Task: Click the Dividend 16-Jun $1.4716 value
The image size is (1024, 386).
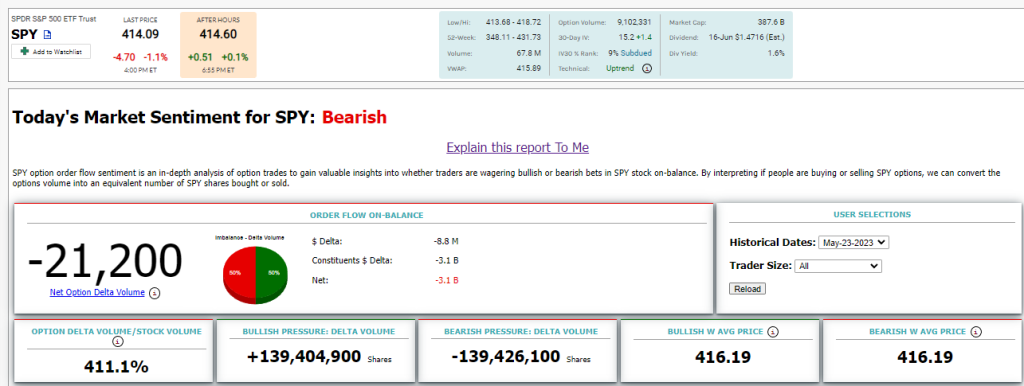Action: pyautogui.click(x=746, y=37)
